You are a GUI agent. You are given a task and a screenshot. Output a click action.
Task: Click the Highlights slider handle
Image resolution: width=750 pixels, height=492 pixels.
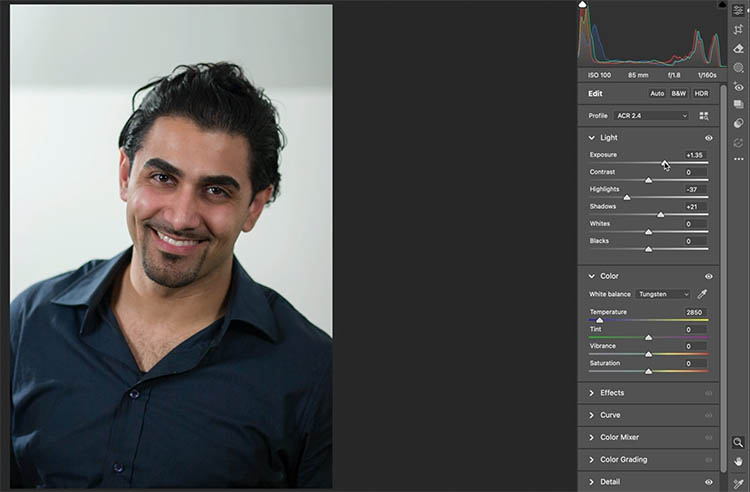pos(627,197)
